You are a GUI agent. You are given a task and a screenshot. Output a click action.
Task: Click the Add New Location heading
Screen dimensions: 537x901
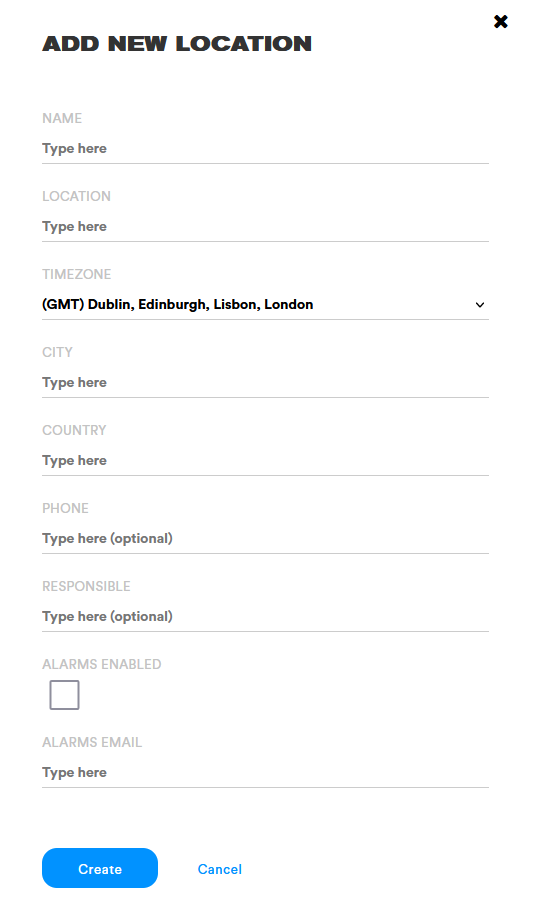[x=177, y=44]
